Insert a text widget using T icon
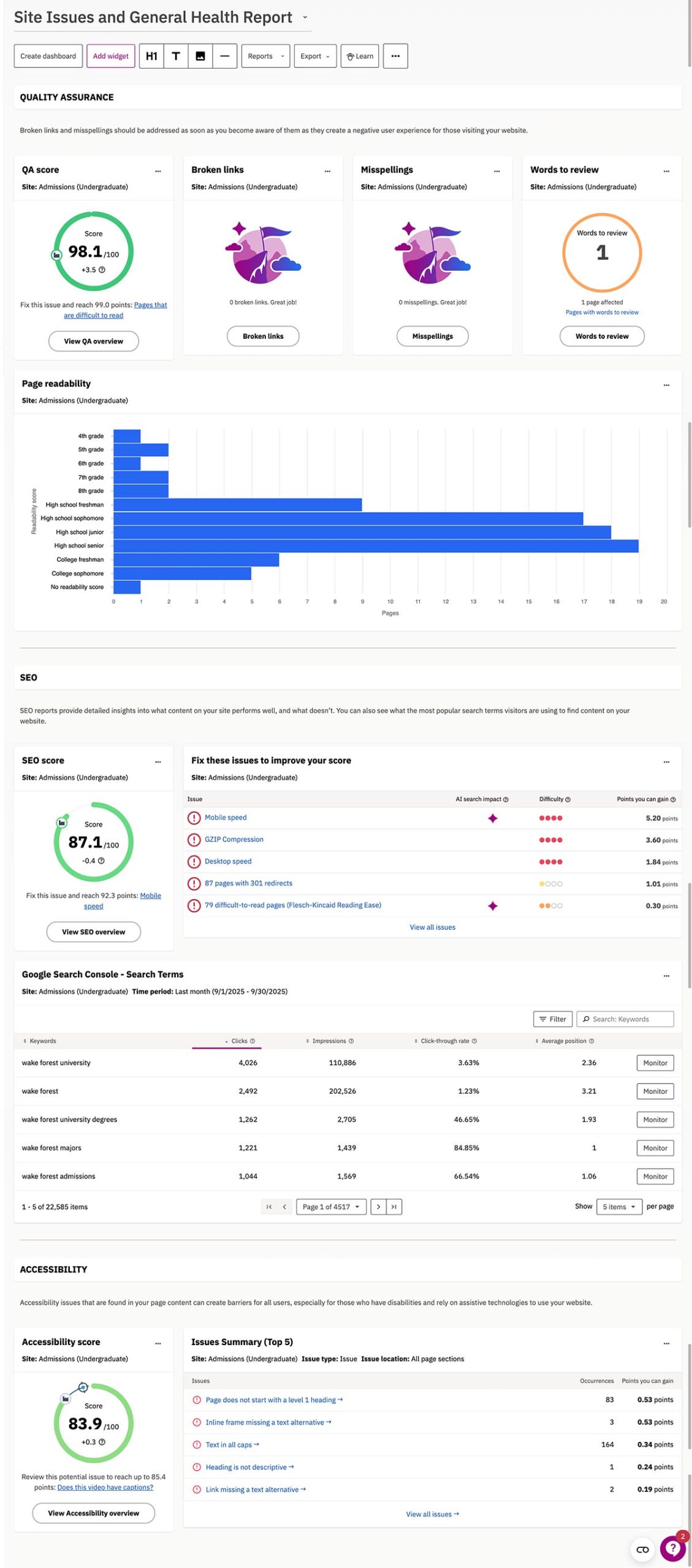This screenshot has width=692, height=1568. 176,56
